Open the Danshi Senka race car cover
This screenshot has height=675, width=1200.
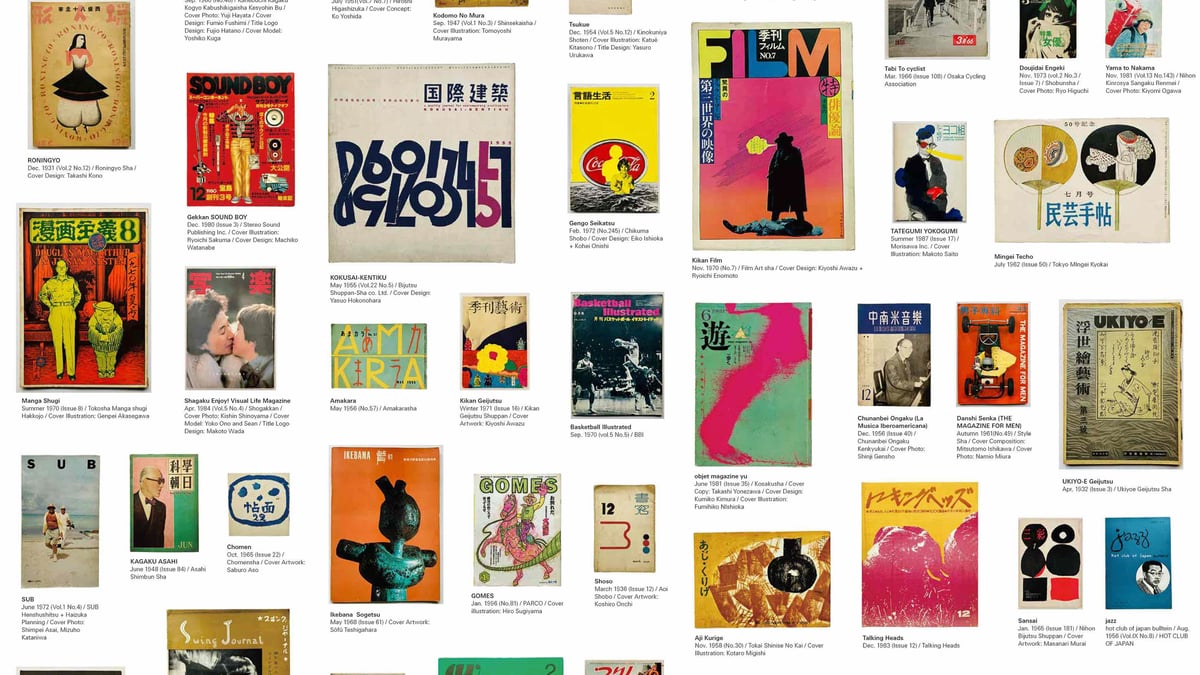click(x=993, y=355)
